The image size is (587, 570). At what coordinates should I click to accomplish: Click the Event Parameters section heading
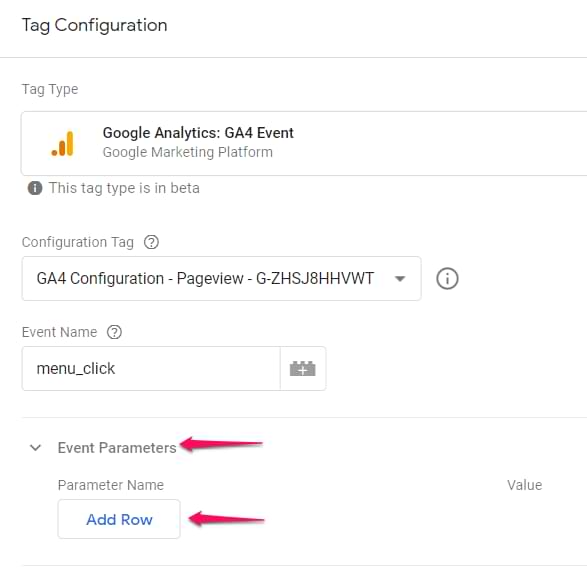tap(117, 448)
